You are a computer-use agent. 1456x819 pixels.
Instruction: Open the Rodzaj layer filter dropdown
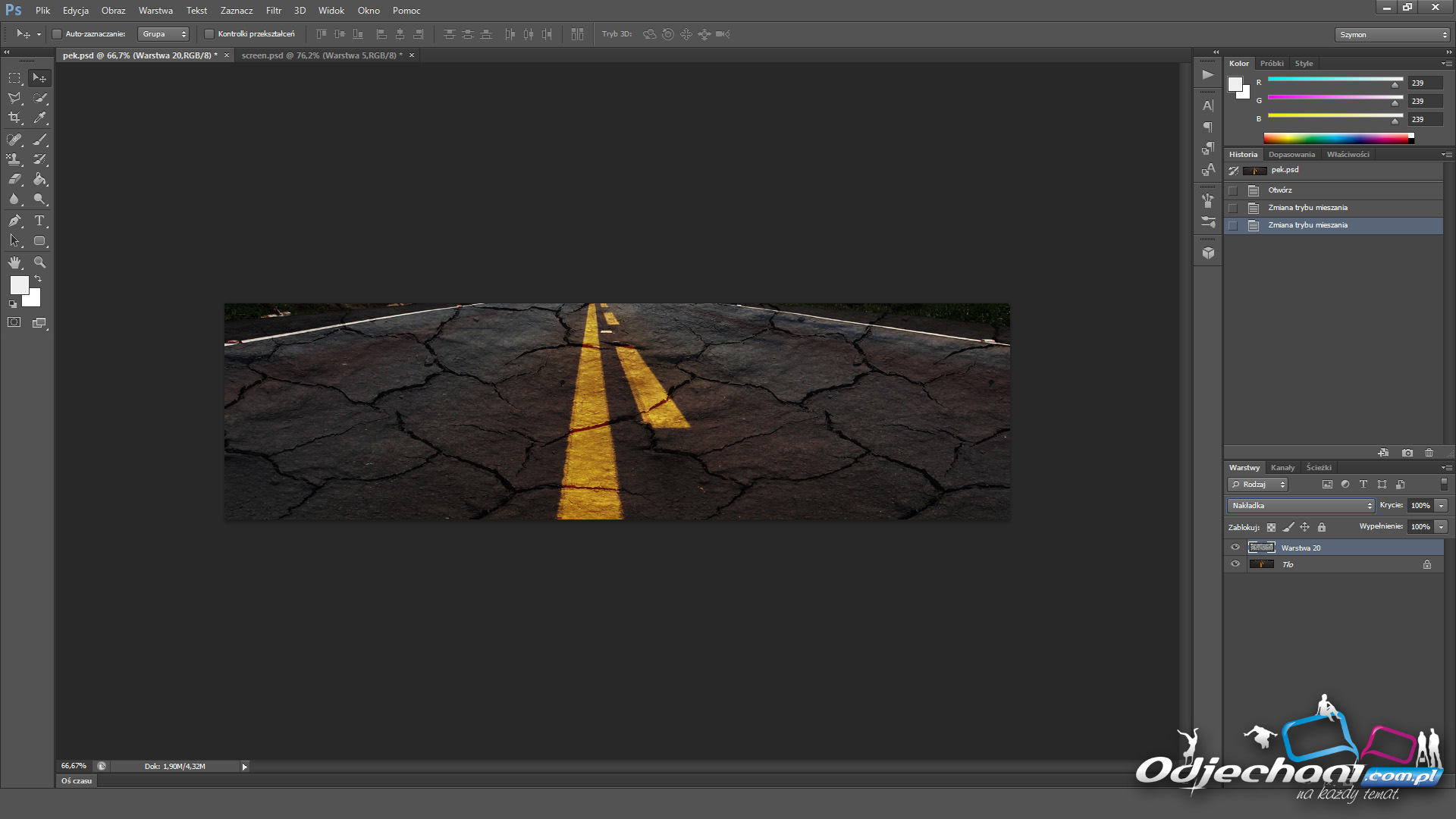(1258, 485)
